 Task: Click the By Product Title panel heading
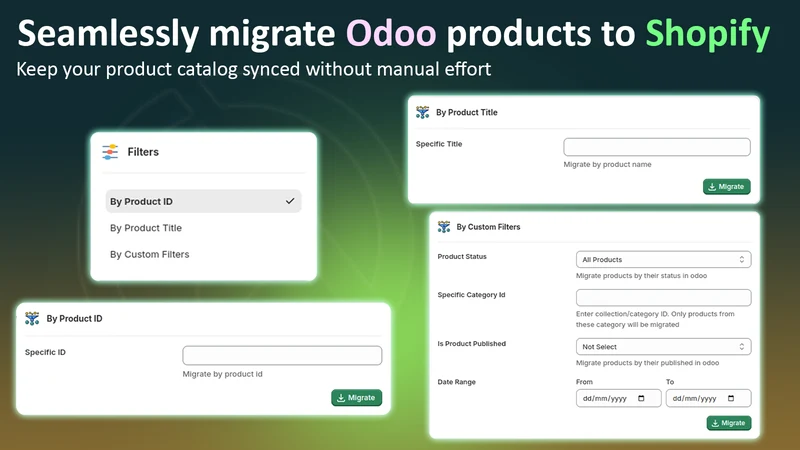(x=467, y=112)
